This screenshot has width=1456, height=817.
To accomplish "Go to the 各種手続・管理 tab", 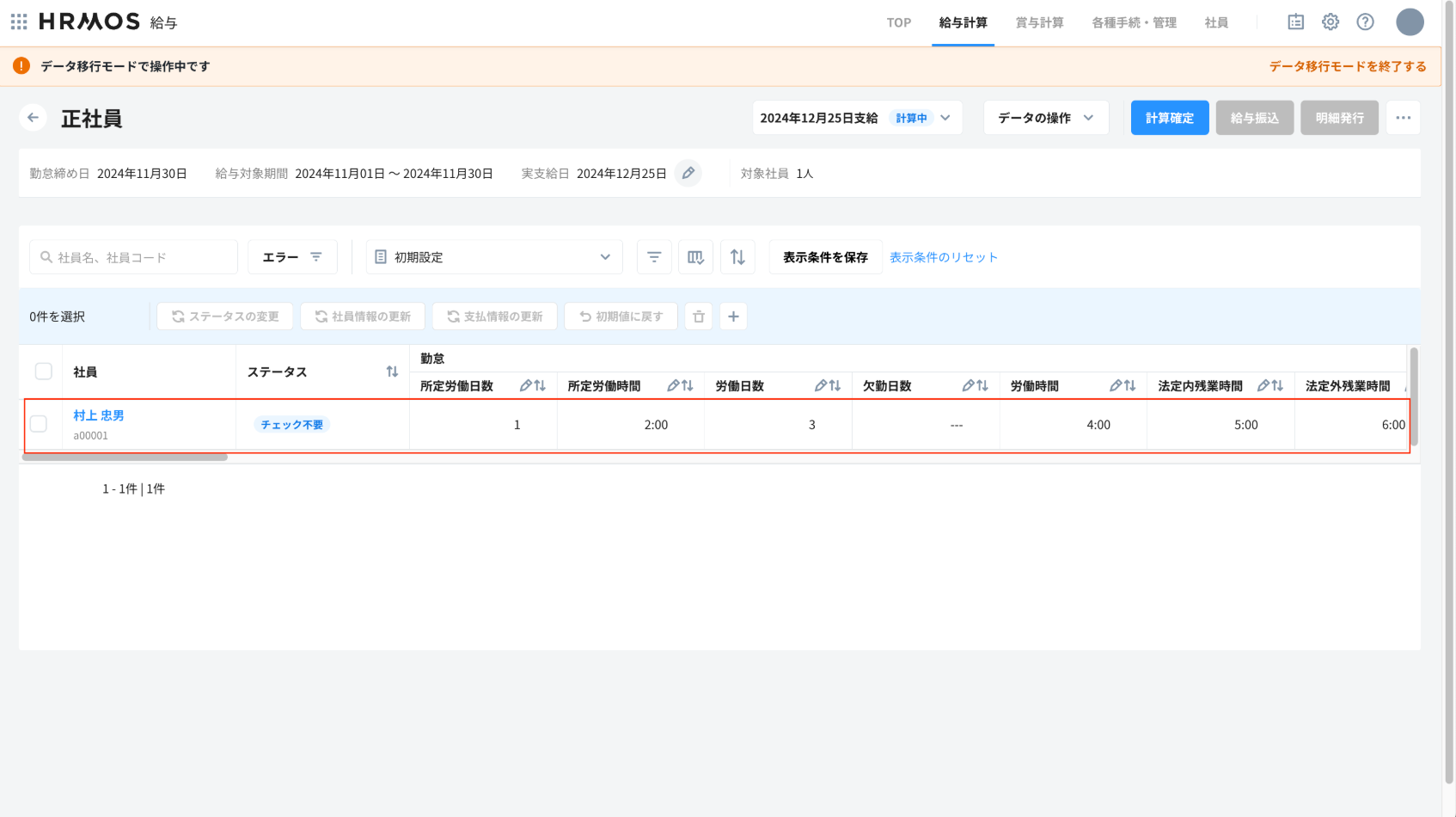I will [1134, 22].
